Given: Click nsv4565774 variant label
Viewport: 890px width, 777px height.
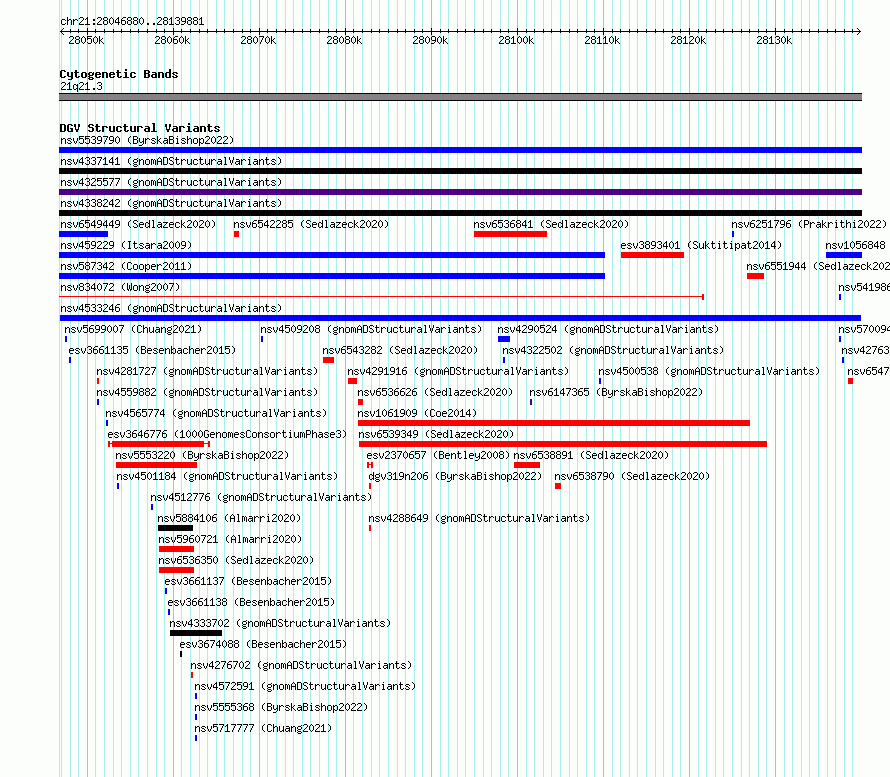Looking at the screenshot, I should pos(216,413).
